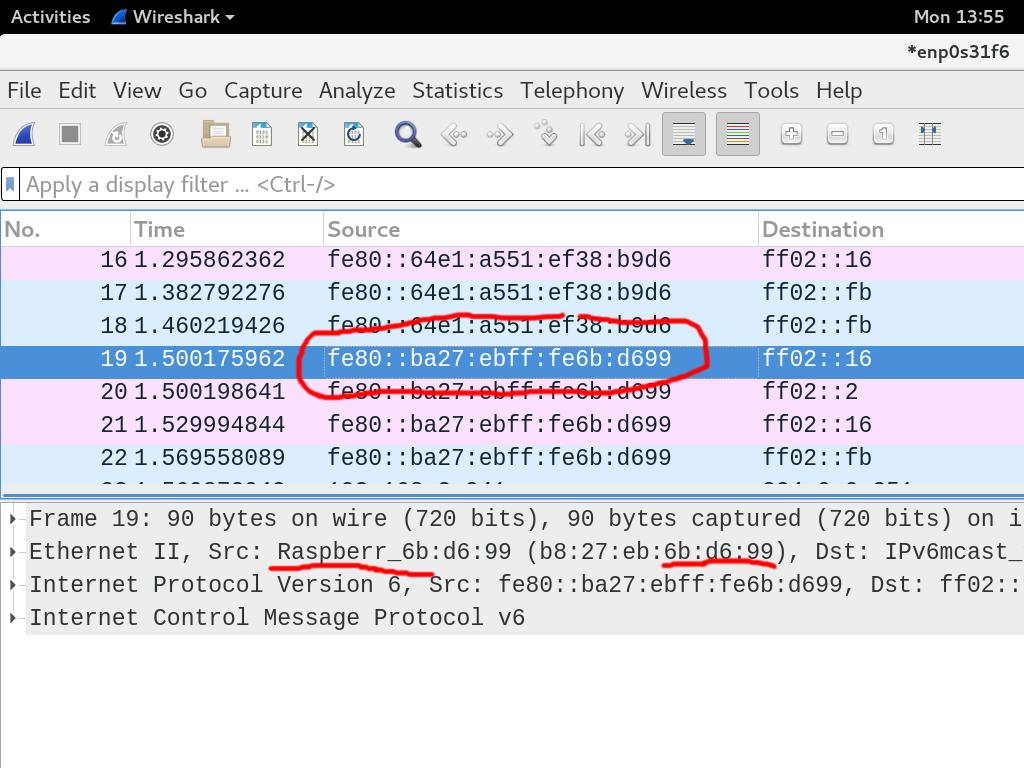
Task: Expand the Ethernet II details row
Action: tap(12, 552)
